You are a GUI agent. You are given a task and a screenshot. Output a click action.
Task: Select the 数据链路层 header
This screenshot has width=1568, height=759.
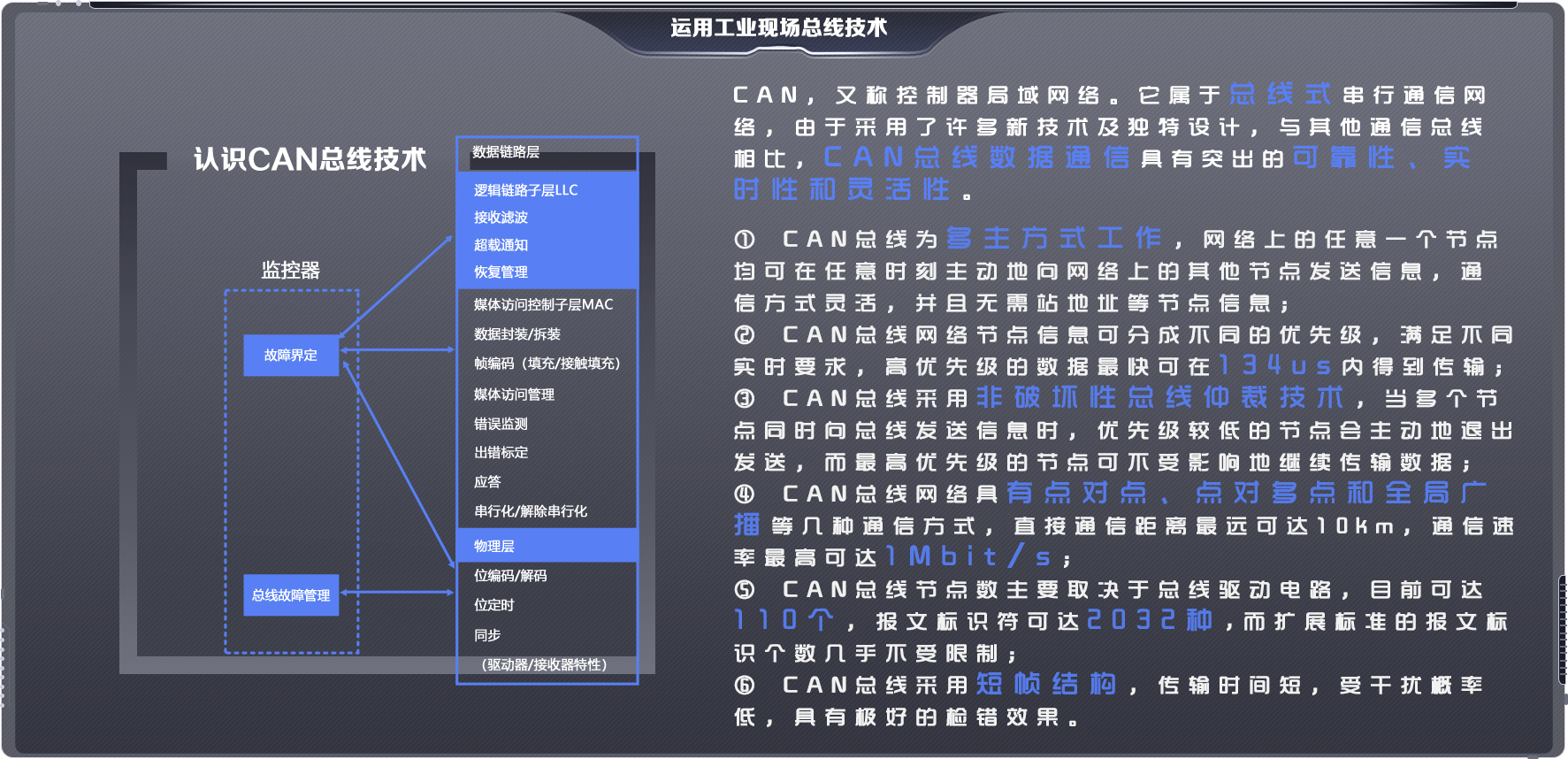[x=506, y=152]
